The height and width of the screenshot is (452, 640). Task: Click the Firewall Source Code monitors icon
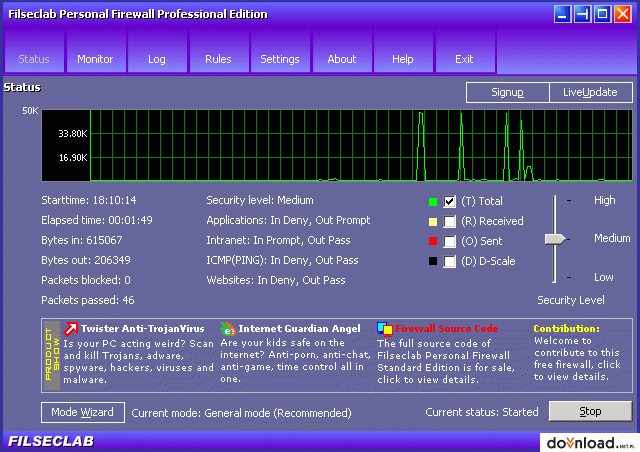(x=384, y=329)
